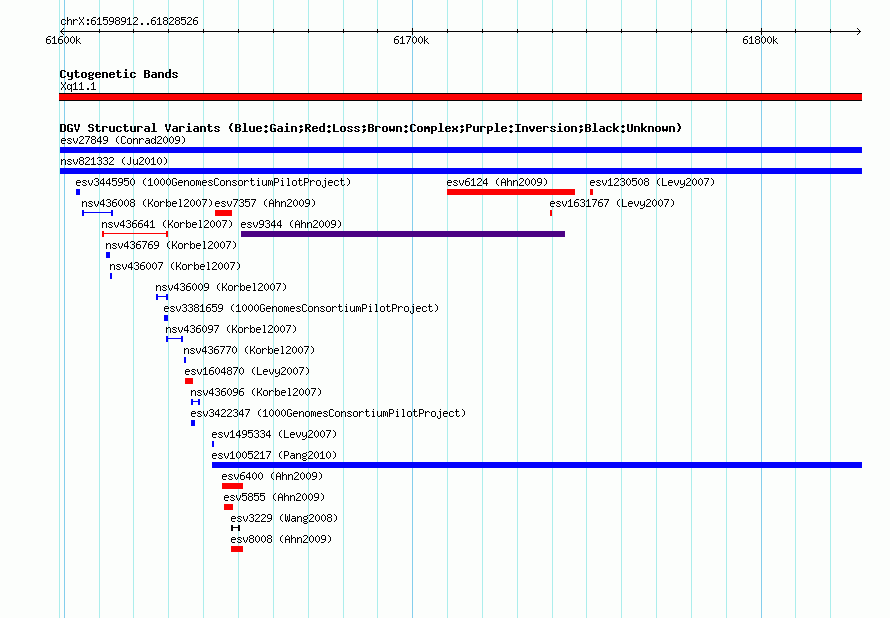
Task: Click the esv6124 (Ahn2009) red loss bar
Action: pos(511,192)
